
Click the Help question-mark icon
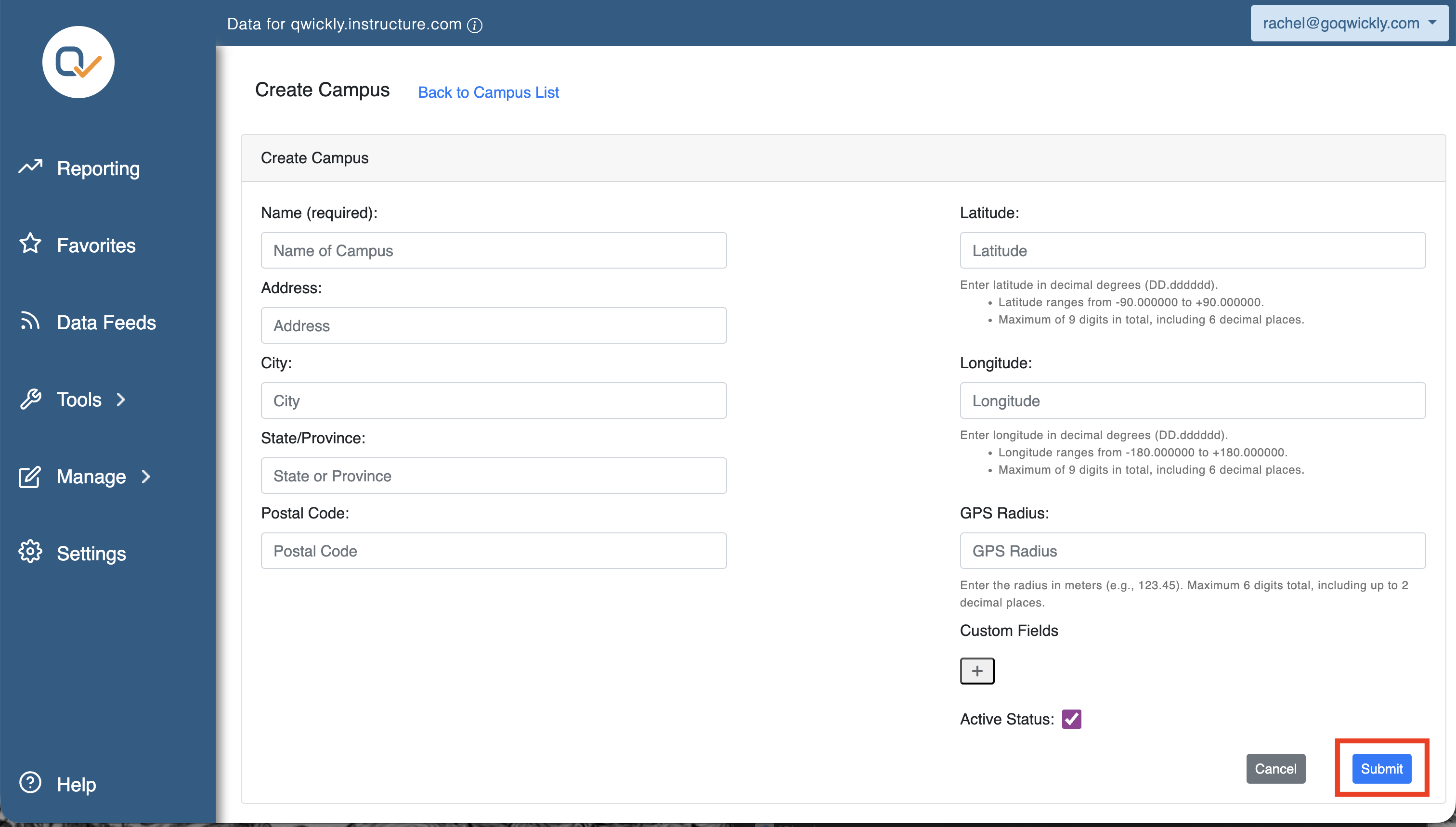[30, 783]
